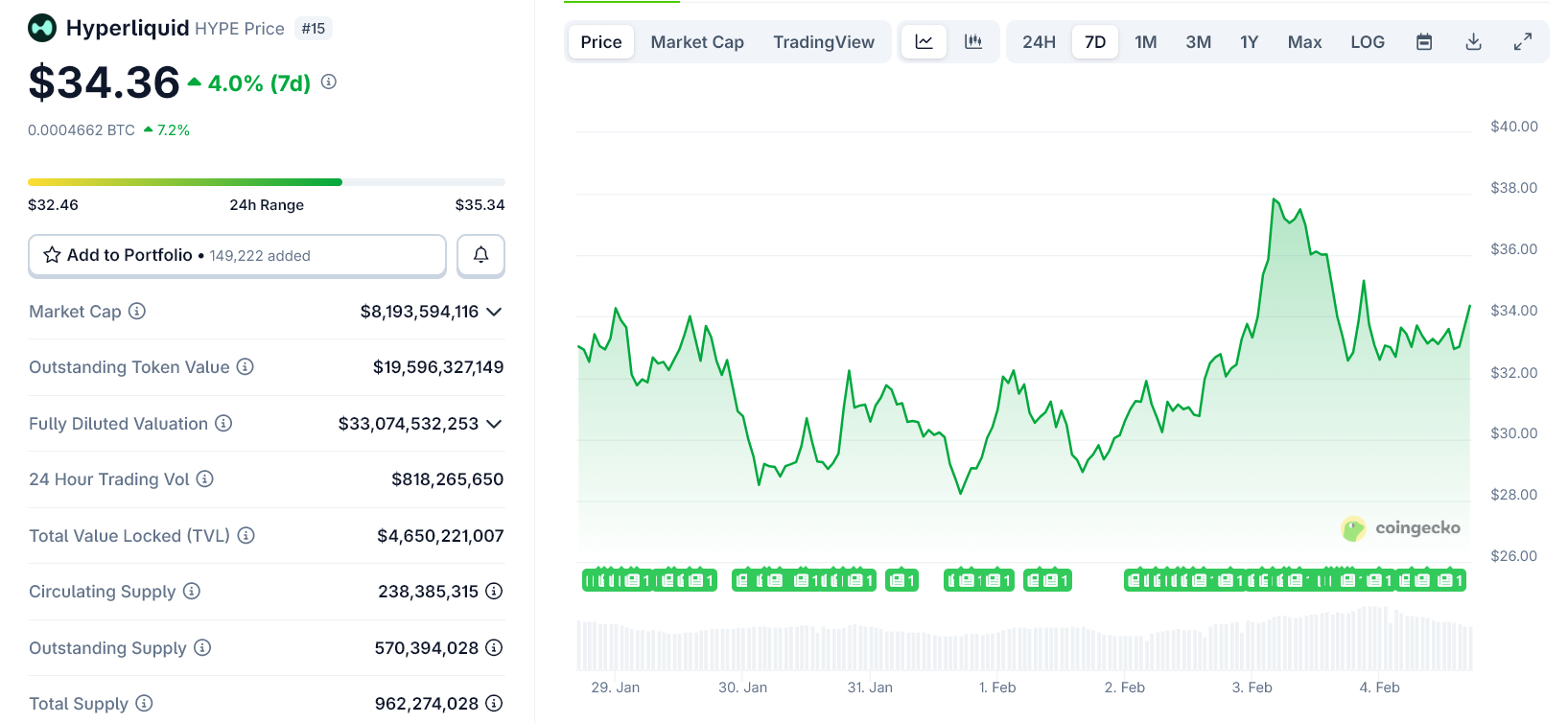Switch to candlestick chart icon
This screenshot has height=723, width=1568.
(973, 42)
